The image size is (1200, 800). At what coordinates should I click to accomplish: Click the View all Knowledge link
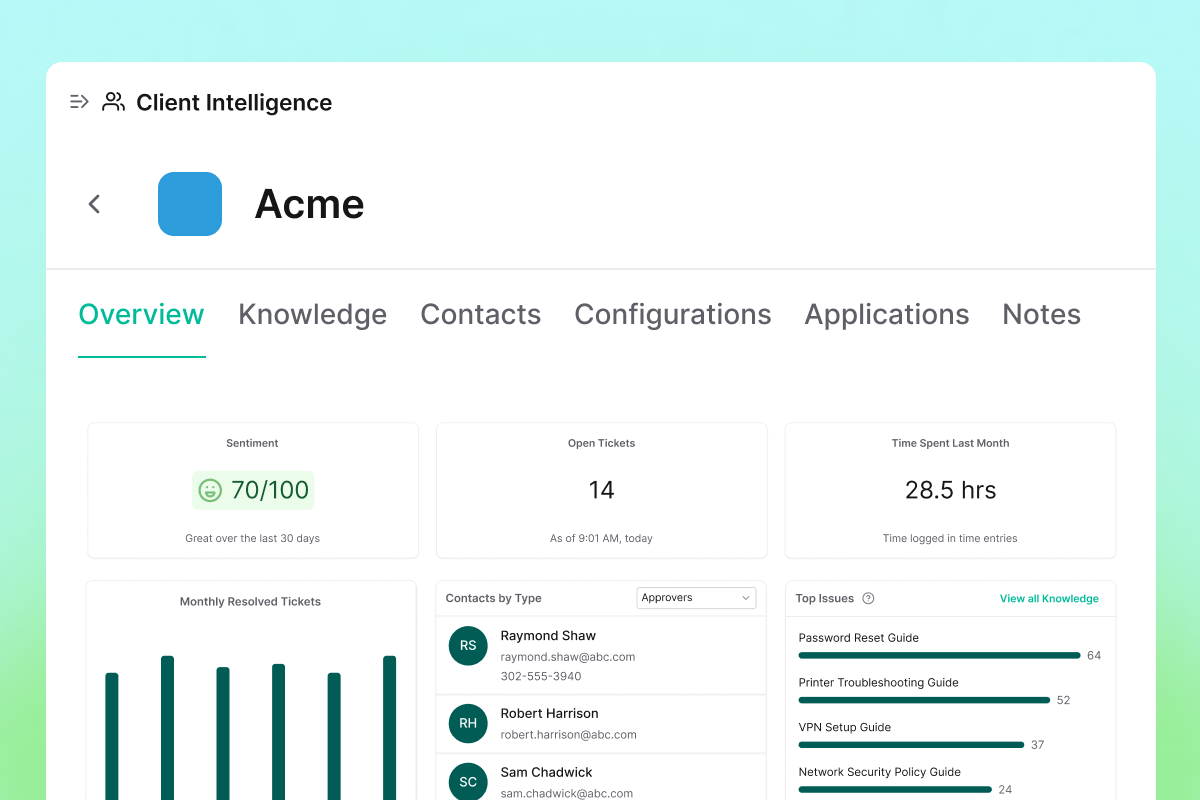click(1049, 599)
